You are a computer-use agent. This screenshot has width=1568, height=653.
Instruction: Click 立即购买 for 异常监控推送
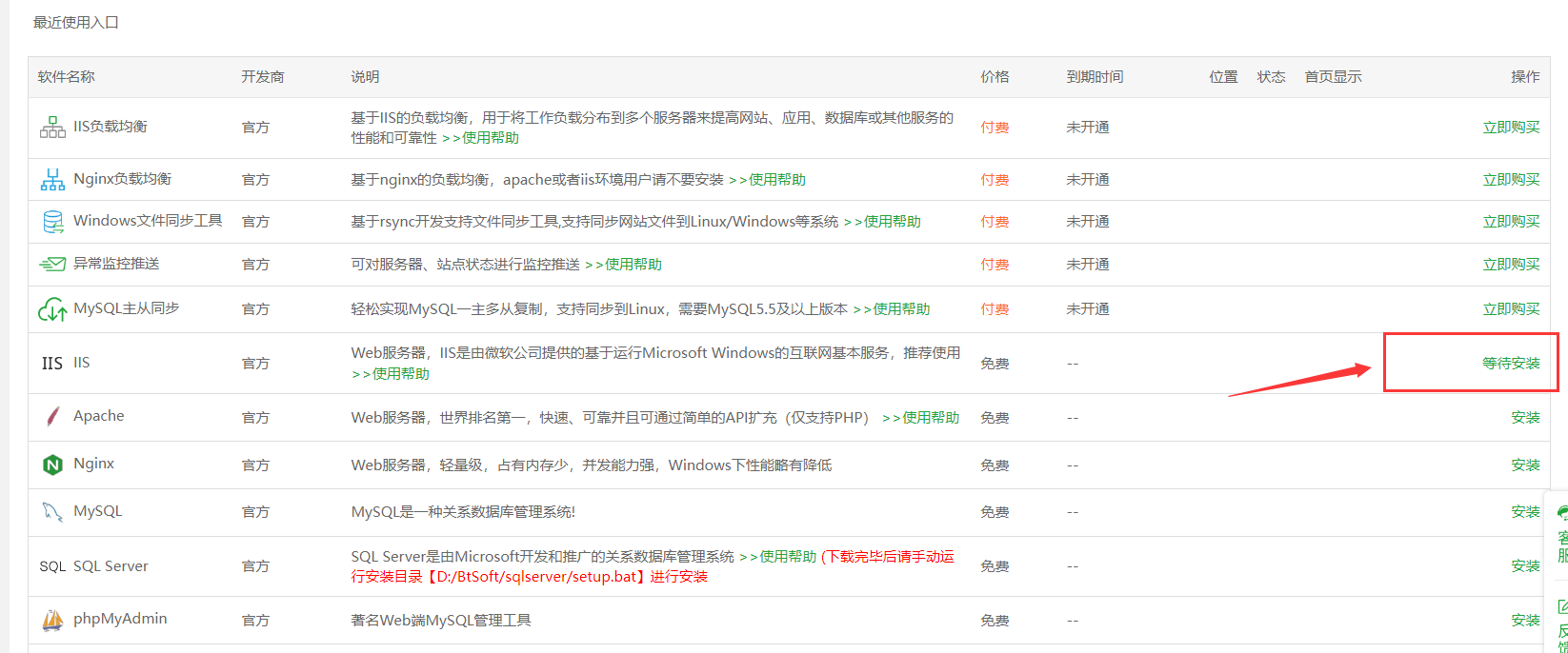(x=1511, y=264)
